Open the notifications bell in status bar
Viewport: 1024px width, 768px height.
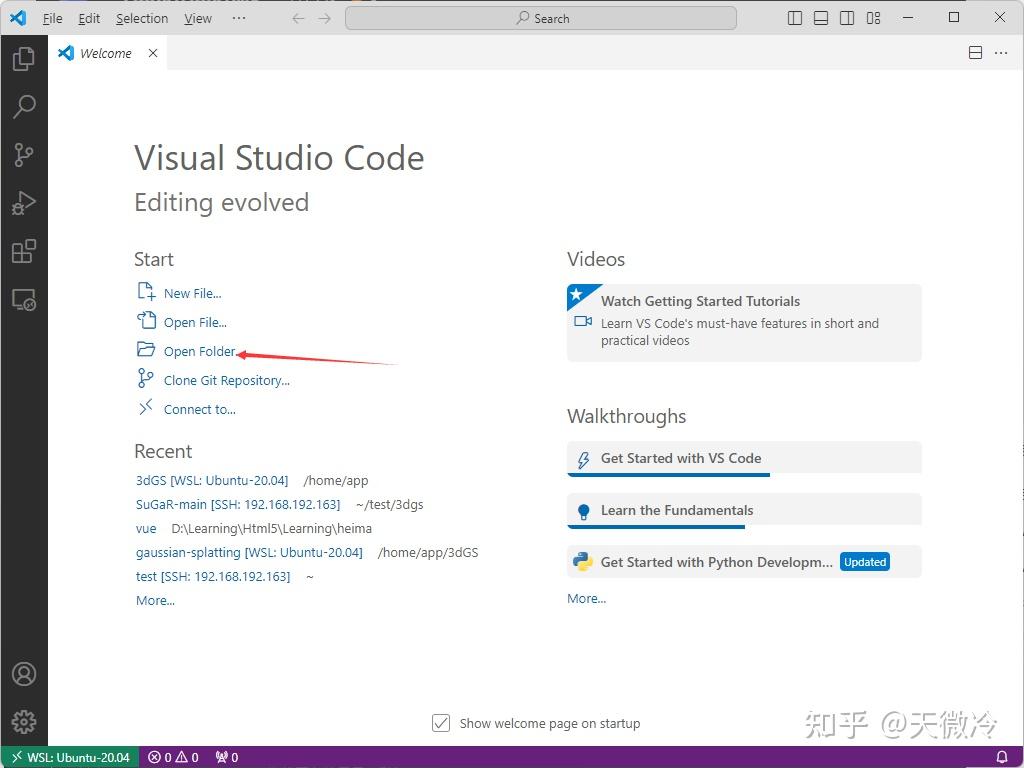coord(1003,757)
